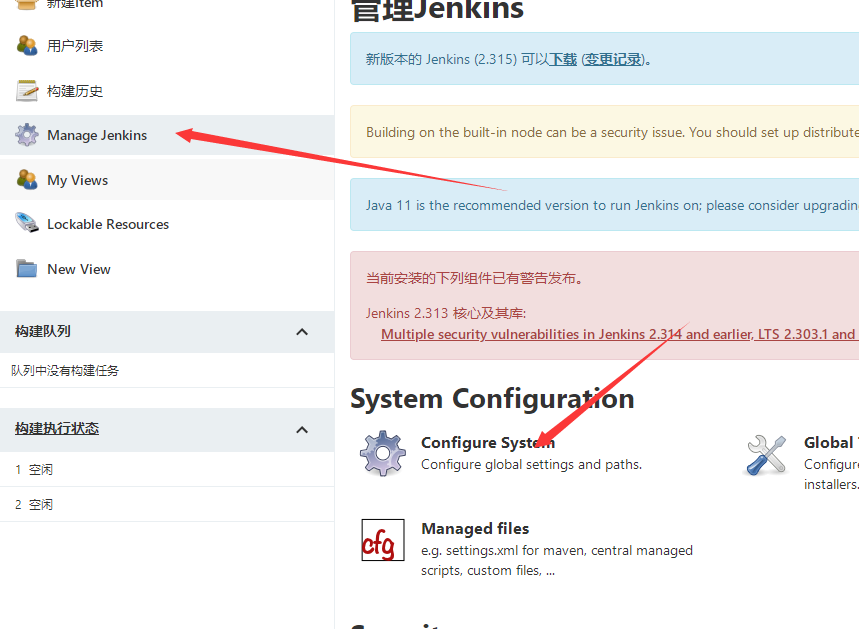The width and height of the screenshot is (859, 629).
Task: Open 用户列表 in the sidebar
Action: (75, 45)
